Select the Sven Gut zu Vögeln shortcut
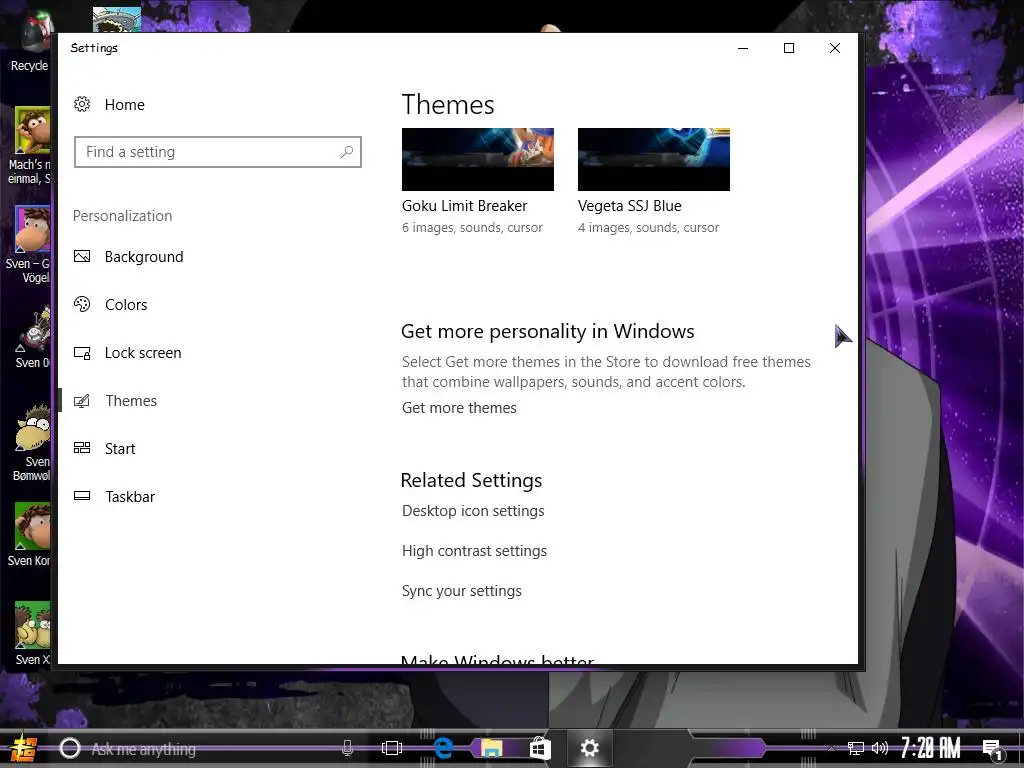The width and height of the screenshot is (1024, 768). (28, 245)
